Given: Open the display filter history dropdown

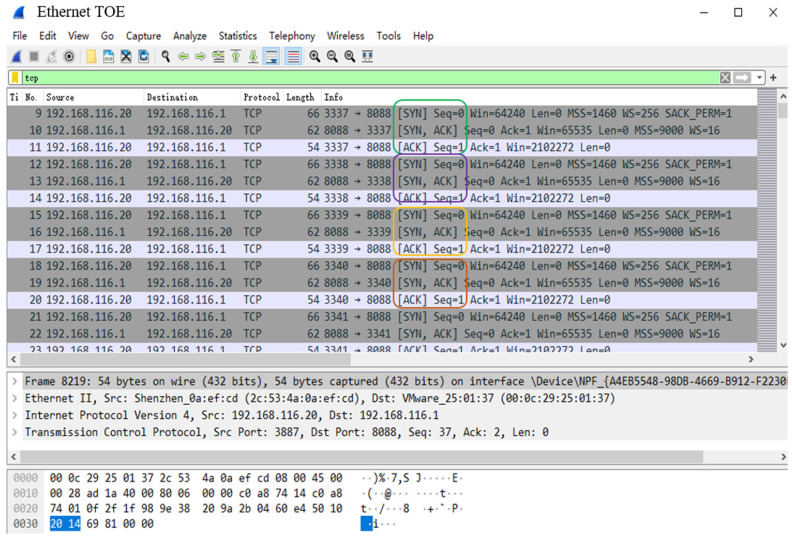Looking at the screenshot, I should (760, 78).
